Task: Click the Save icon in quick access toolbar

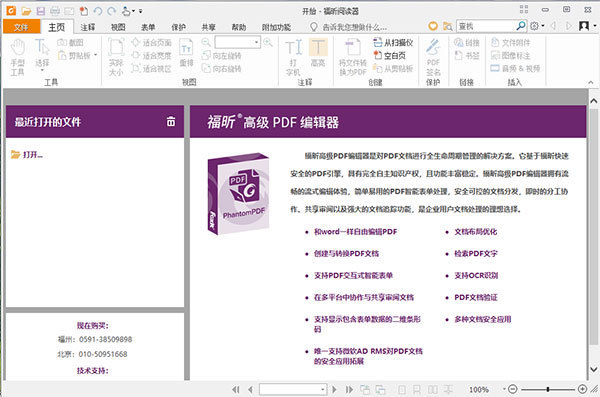Action: tap(41, 11)
